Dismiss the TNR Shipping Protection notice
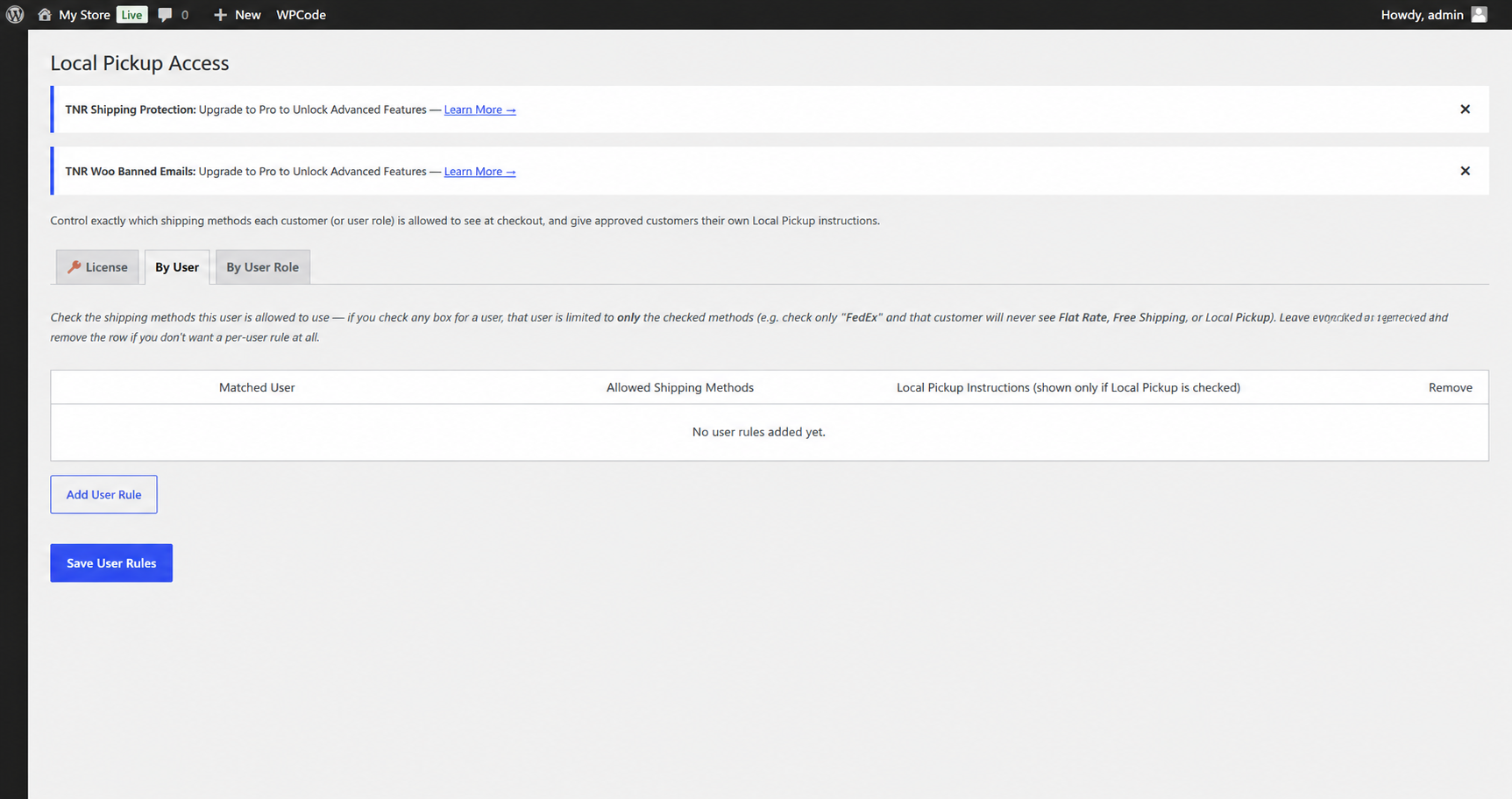1512x799 pixels. tap(1465, 110)
